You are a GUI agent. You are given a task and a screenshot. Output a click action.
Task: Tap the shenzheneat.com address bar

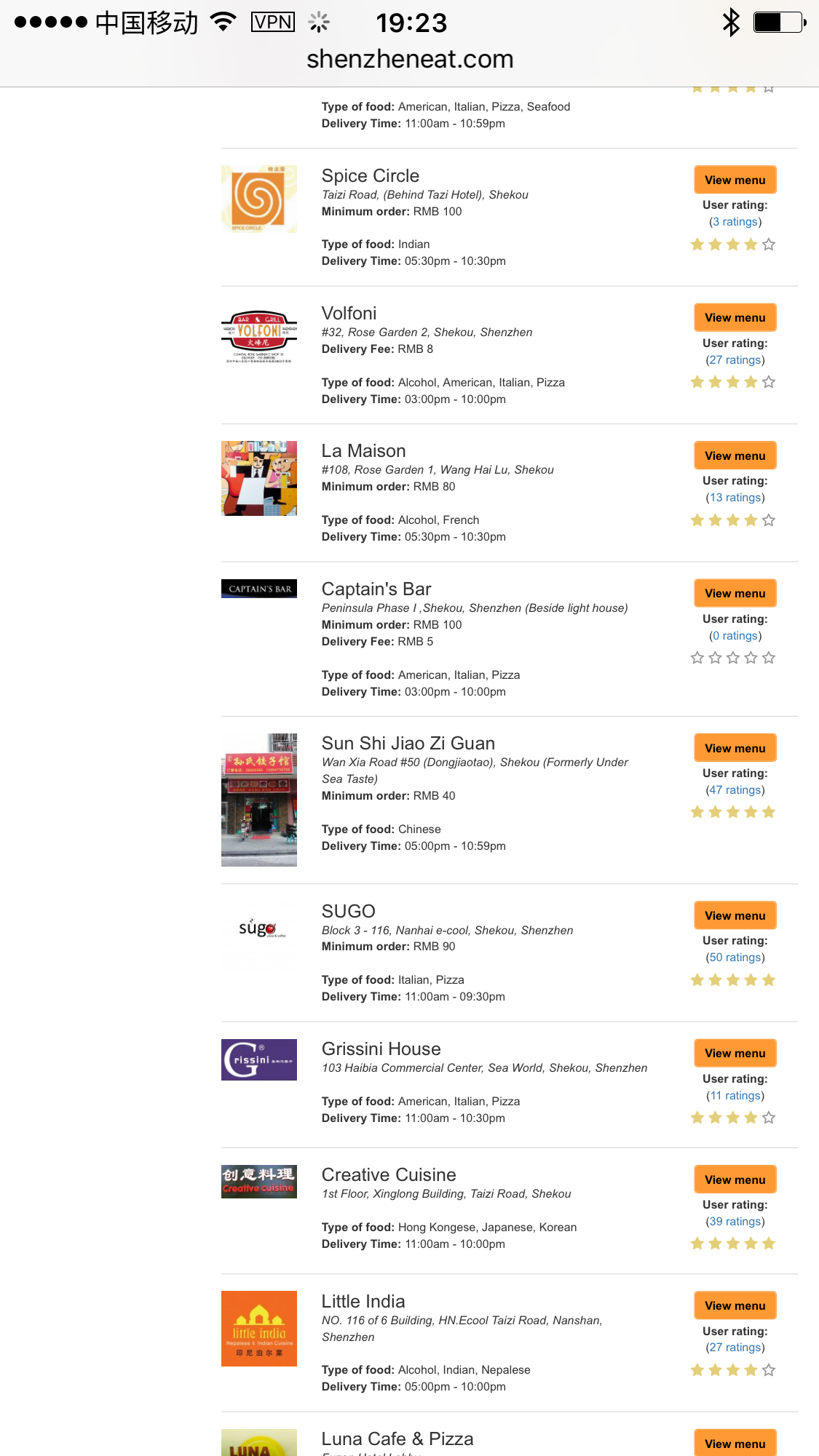pyautogui.click(x=410, y=59)
